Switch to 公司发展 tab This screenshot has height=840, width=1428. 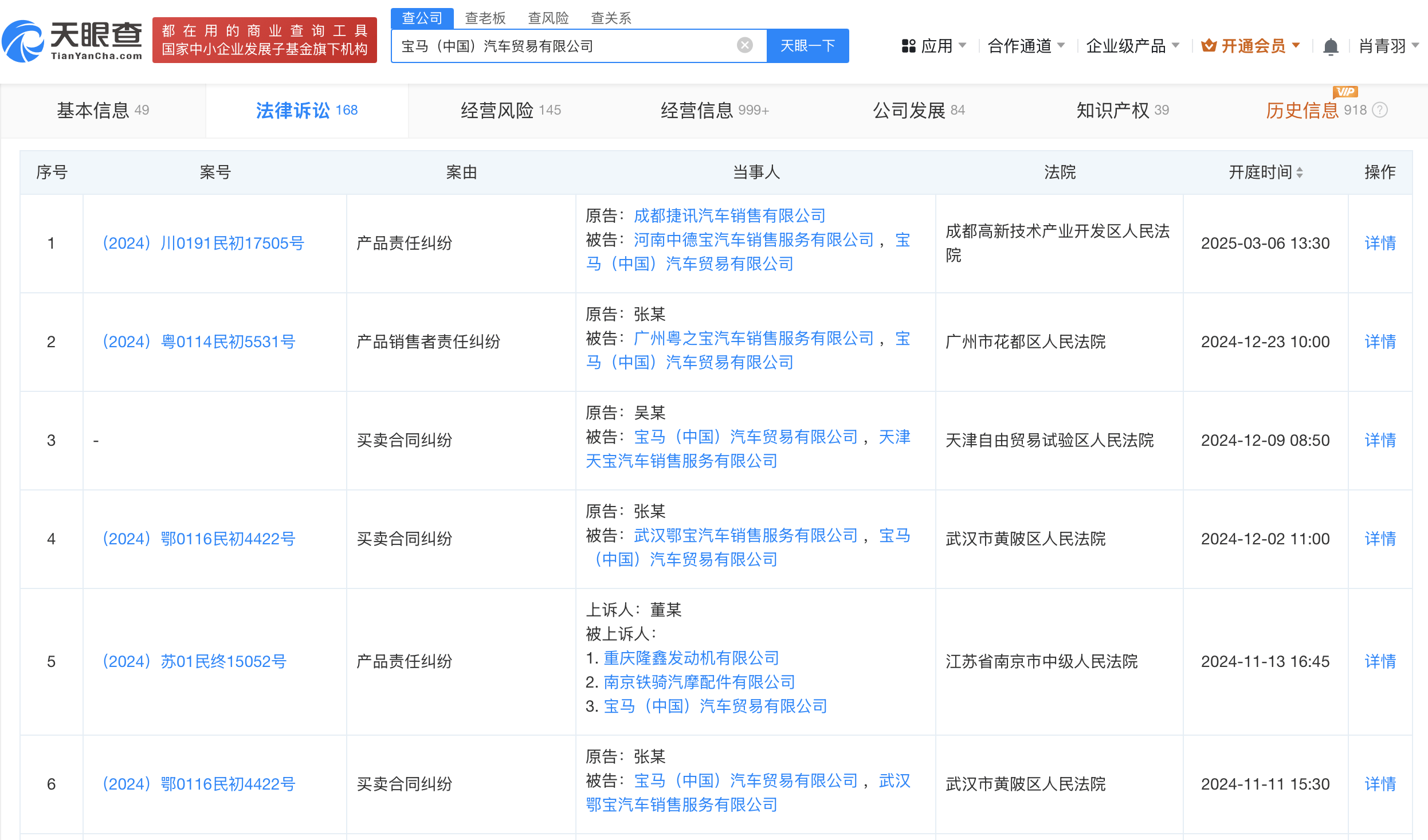(919, 110)
